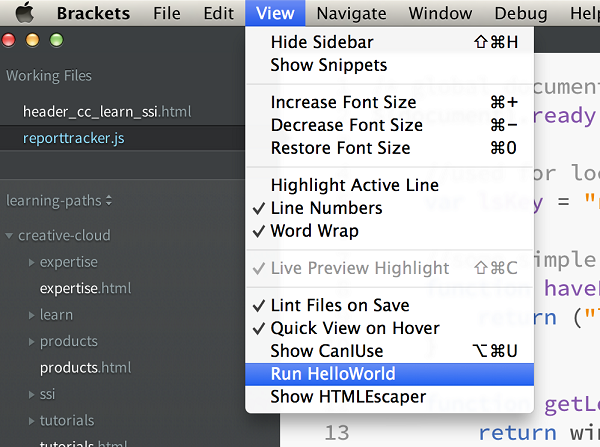Choose Show CanIUse menu entry
This screenshot has width=600, height=447.
pos(390,351)
